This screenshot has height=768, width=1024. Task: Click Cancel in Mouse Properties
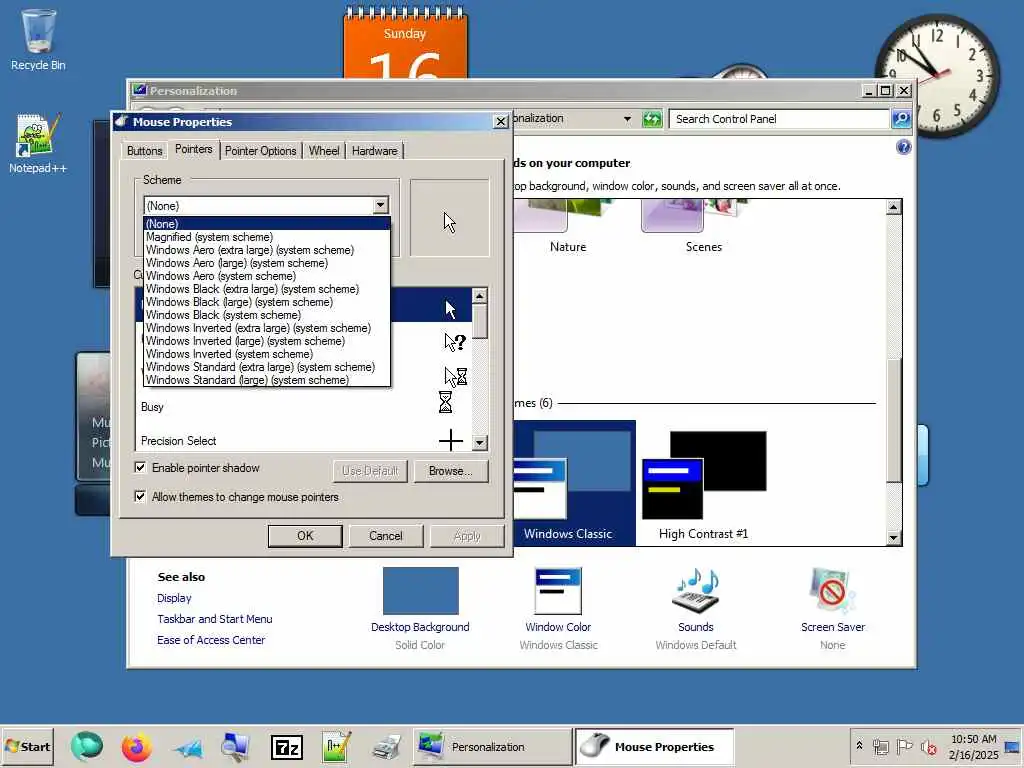385,536
